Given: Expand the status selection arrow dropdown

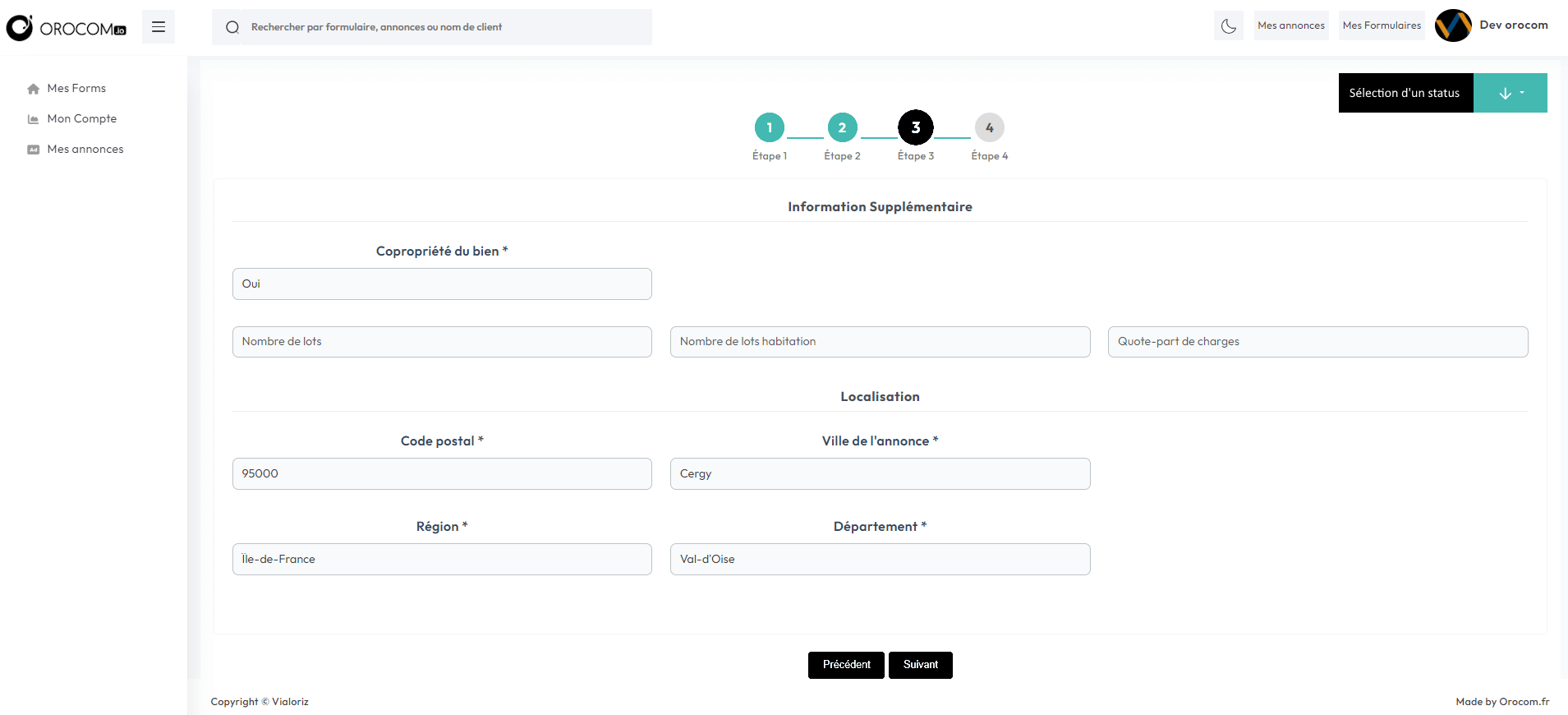Looking at the screenshot, I should pos(1510,93).
